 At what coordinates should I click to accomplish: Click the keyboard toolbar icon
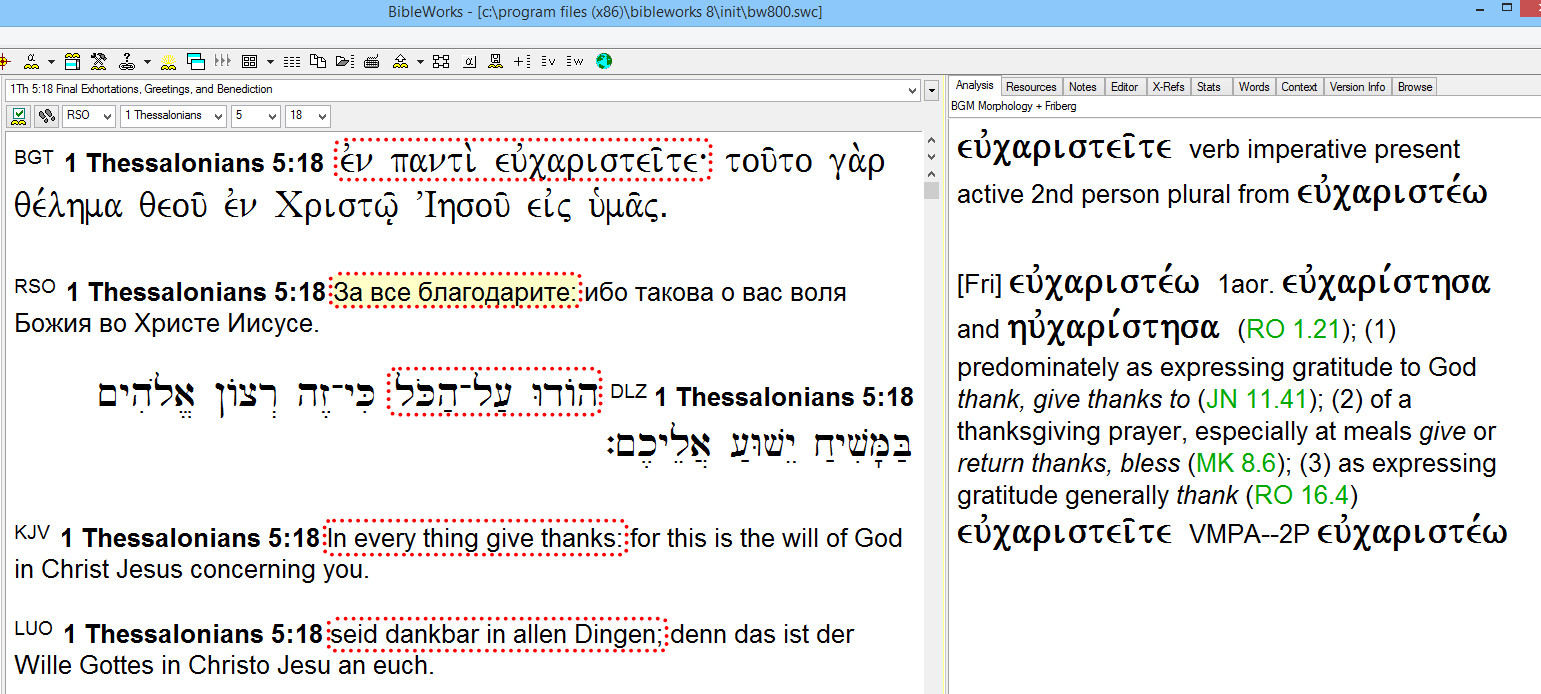coord(371,61)
